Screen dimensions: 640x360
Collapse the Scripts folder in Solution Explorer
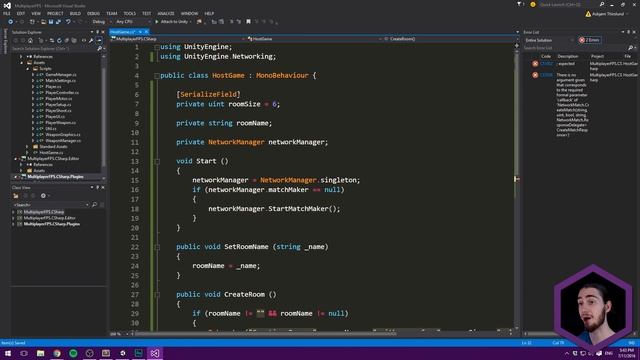tap(28, 69)
